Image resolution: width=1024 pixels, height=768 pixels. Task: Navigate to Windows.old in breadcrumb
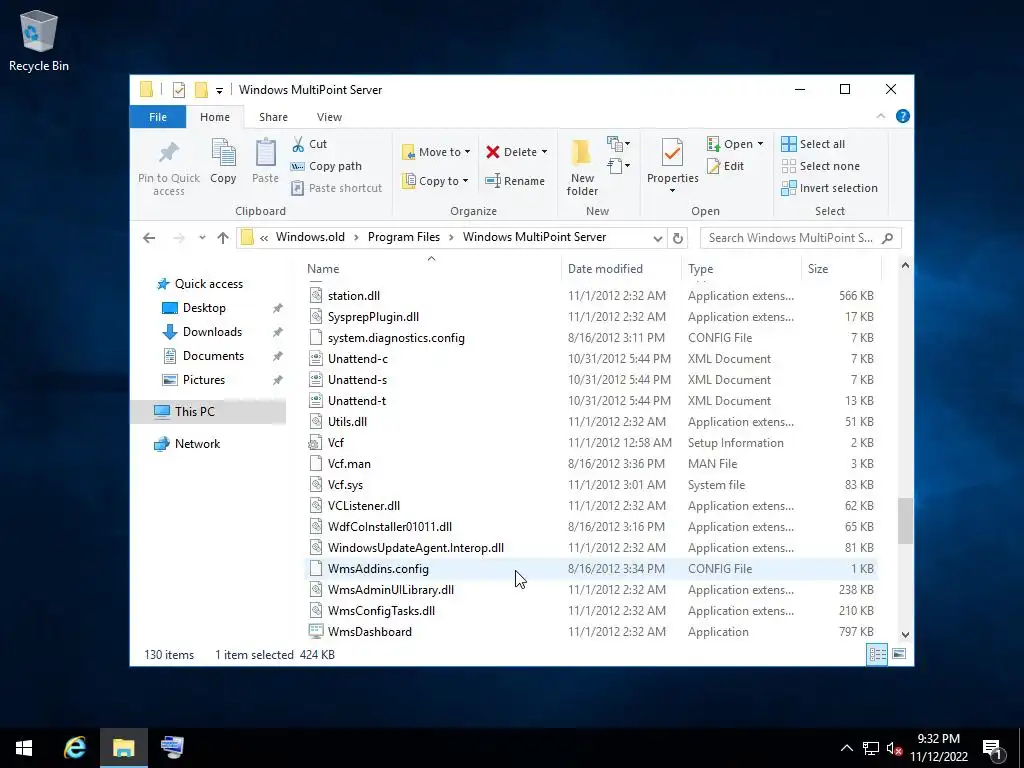pyautogui.click(x=310, y=237)
